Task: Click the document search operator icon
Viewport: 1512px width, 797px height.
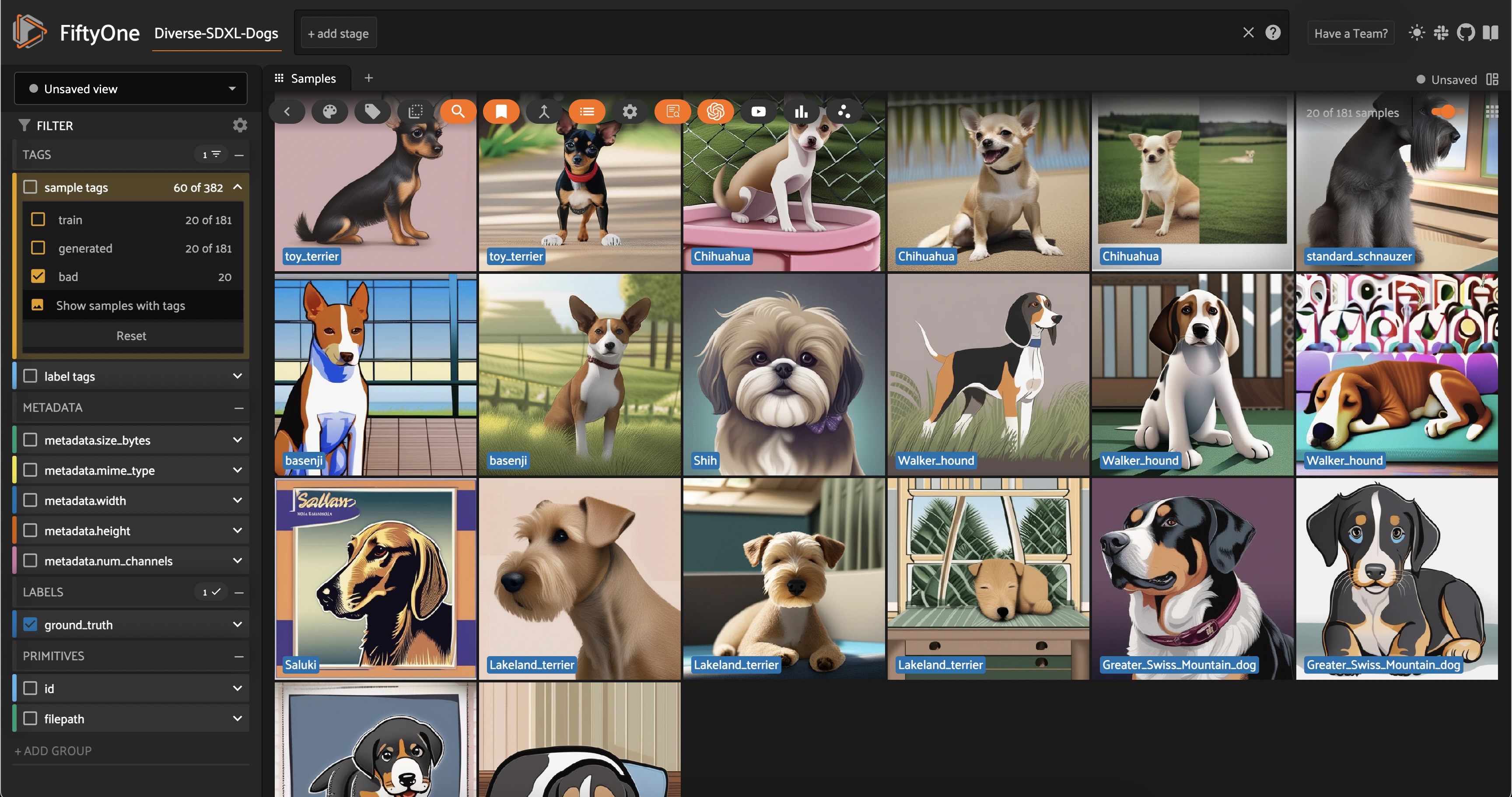Action: [x=672, y=112]
